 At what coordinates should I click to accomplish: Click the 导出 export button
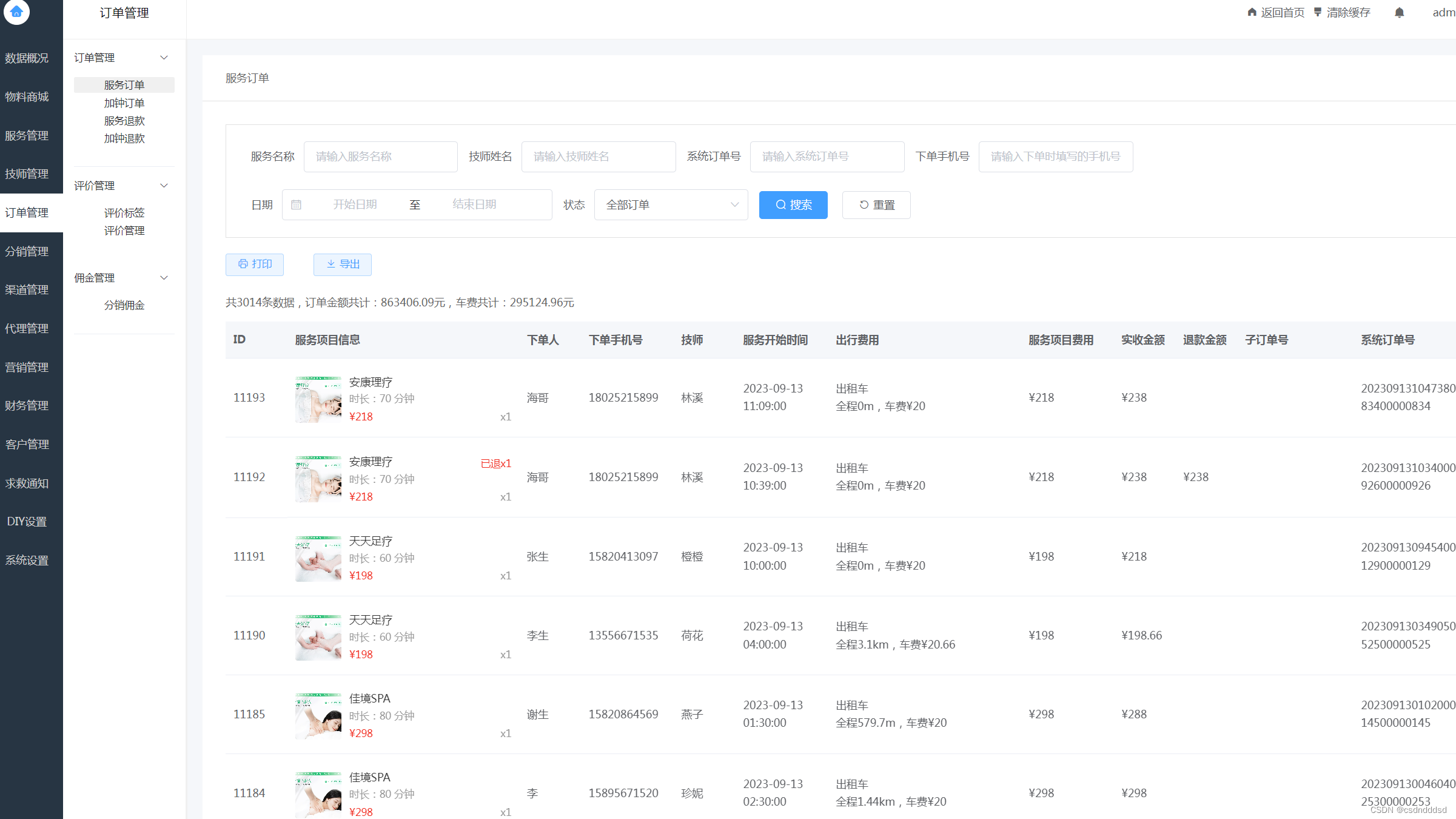pyautogui.click(x=343, y=265)
